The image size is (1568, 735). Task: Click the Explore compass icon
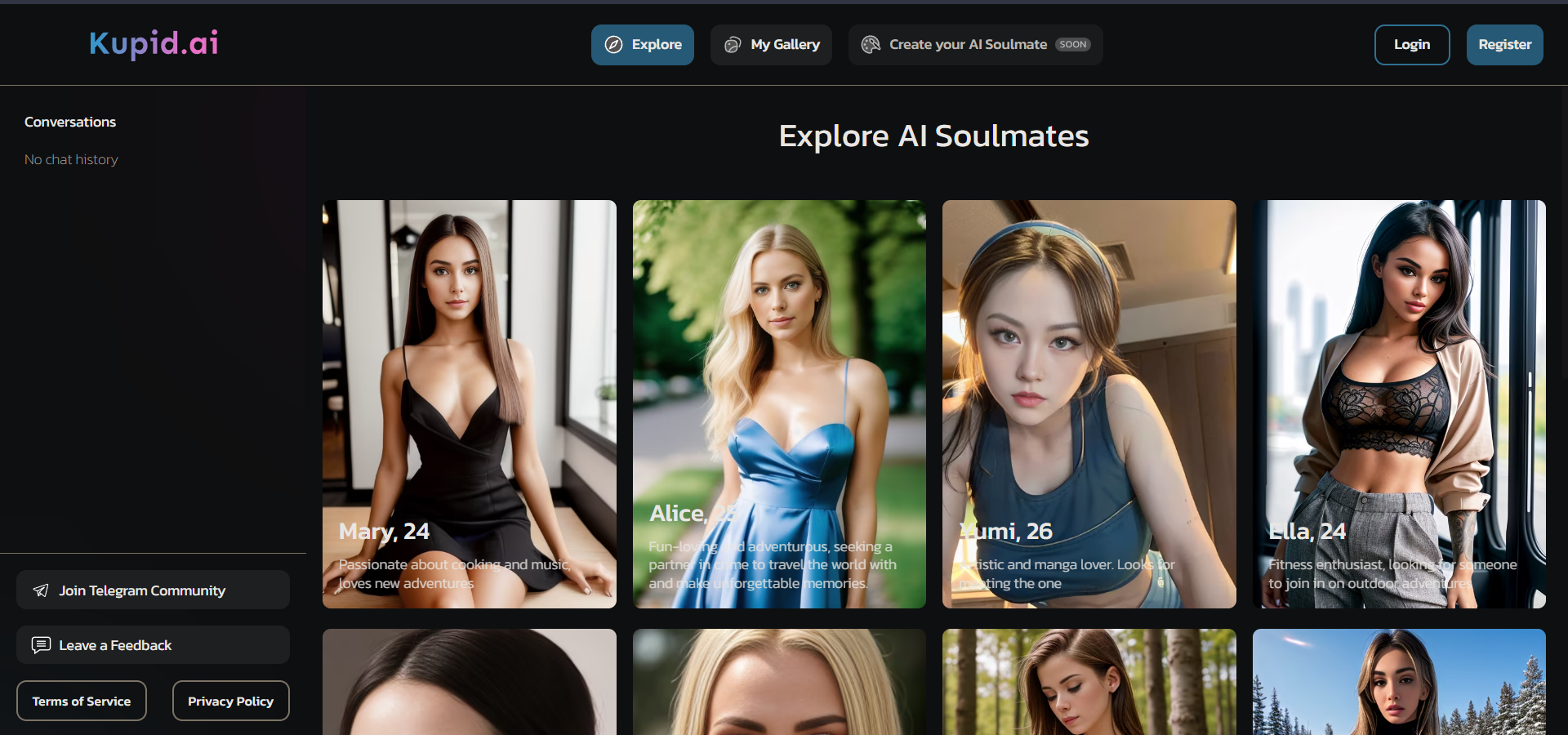tap(613, 45)
